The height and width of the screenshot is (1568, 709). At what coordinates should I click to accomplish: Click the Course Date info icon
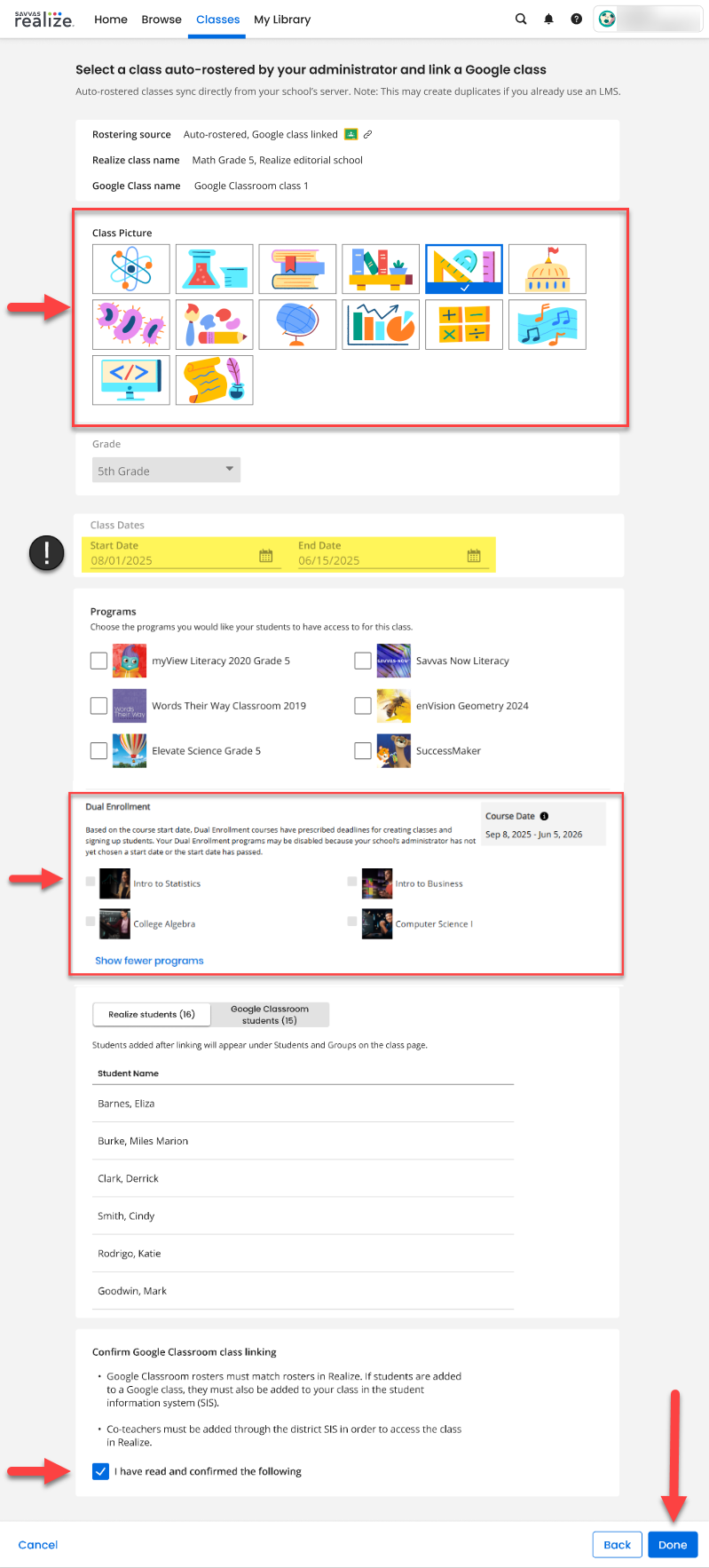pos(544,816)
